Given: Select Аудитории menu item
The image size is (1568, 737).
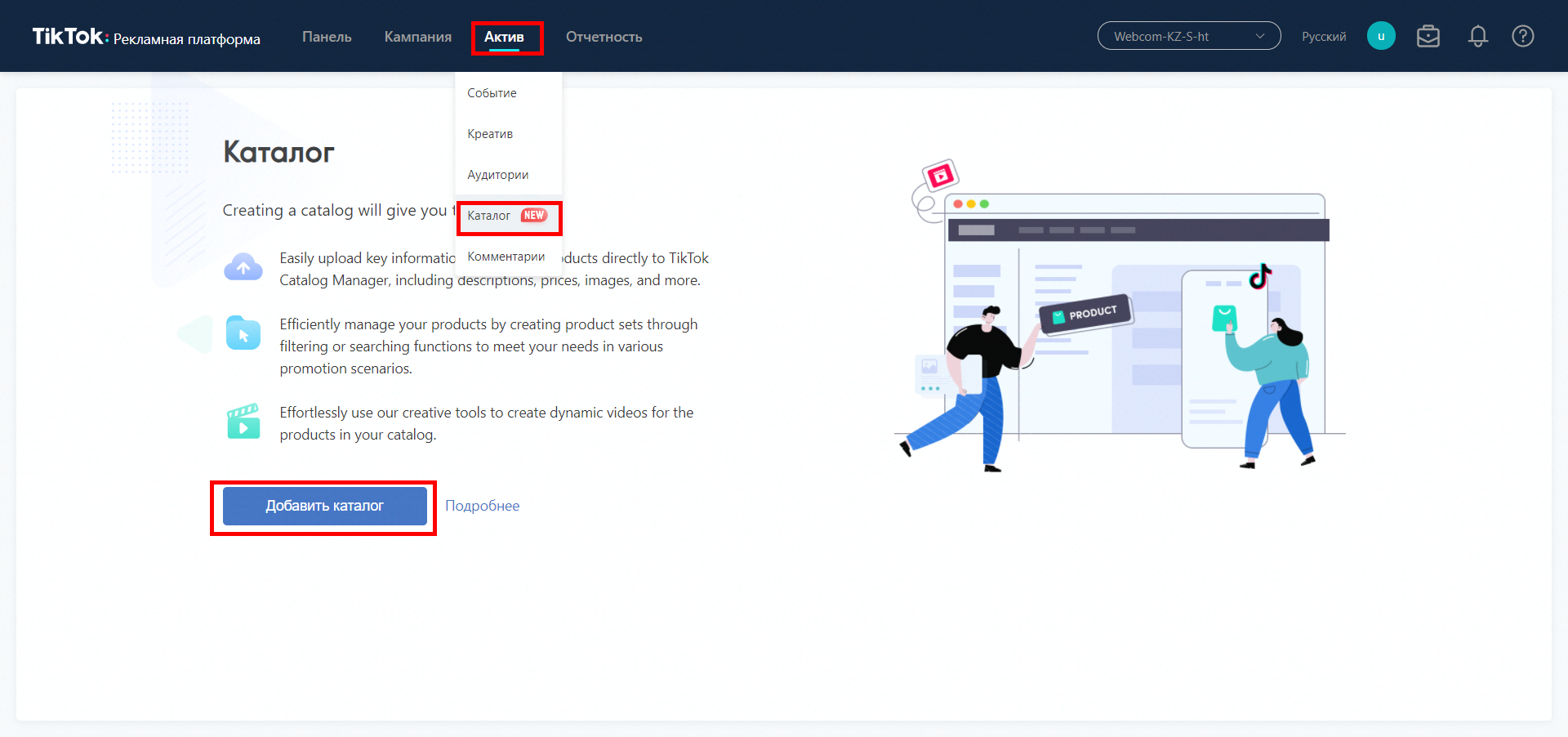Looking at the screenshot, I should (497, 175).
